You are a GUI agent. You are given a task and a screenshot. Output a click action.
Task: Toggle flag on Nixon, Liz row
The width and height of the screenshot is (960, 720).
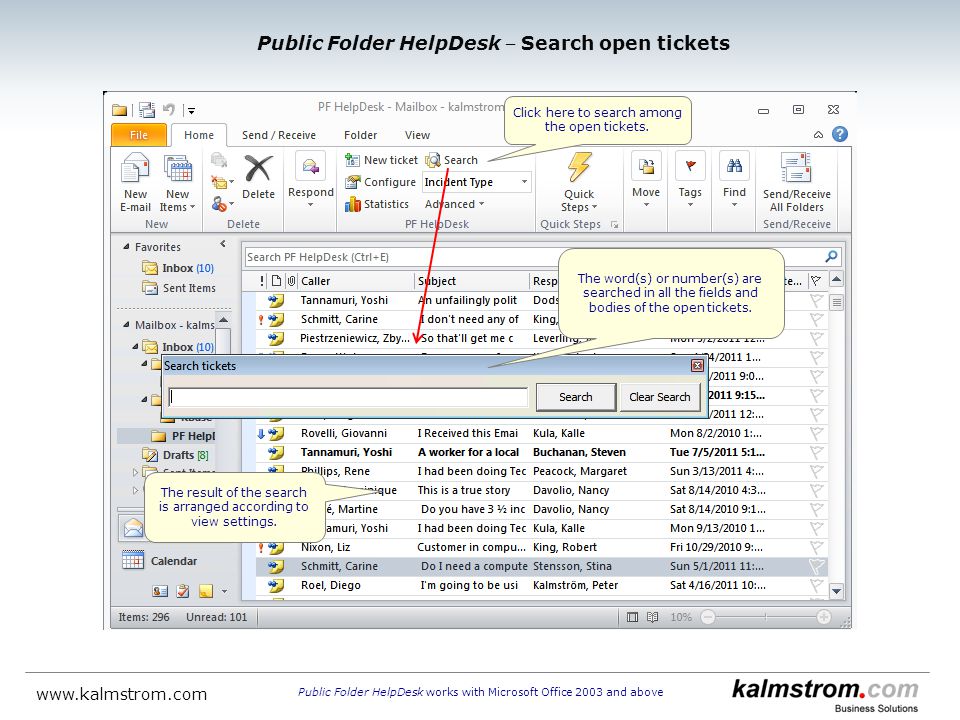click(816, 547)
